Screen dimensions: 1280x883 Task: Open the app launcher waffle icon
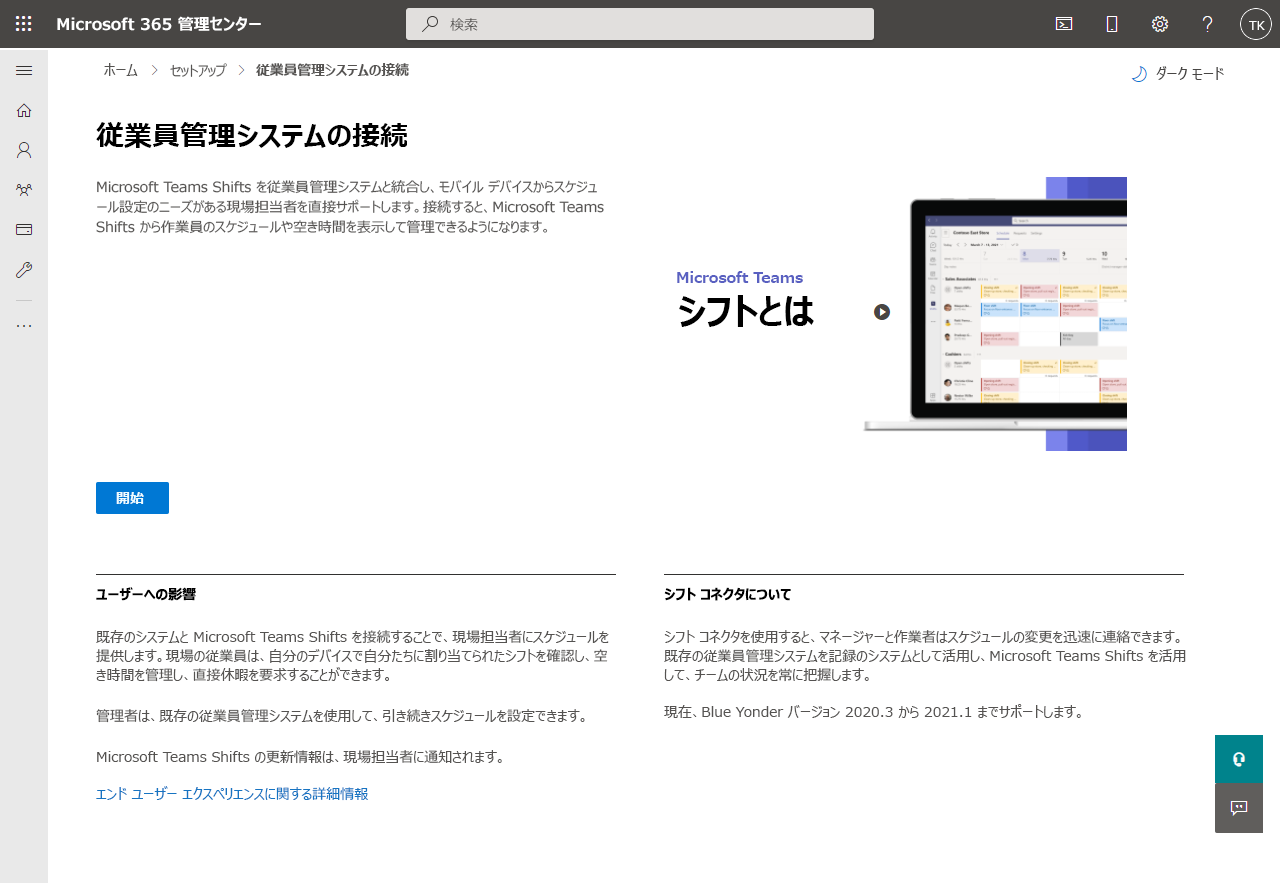pyautogui.click(x=24, y=24)
